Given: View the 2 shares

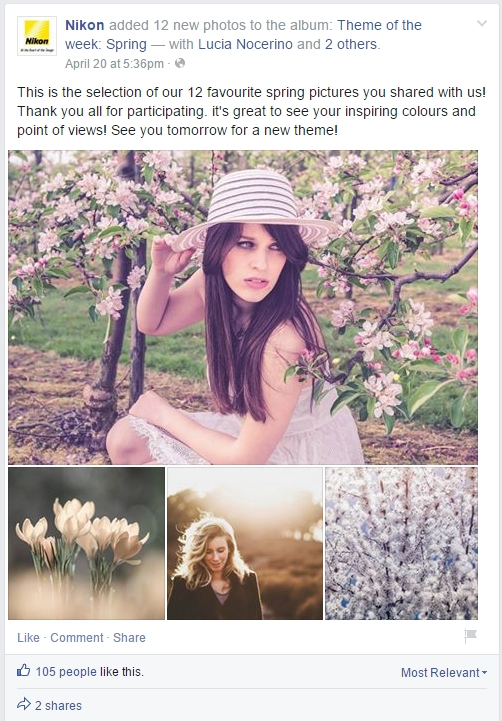Looking at the screenshot, I should click(58, 705).
